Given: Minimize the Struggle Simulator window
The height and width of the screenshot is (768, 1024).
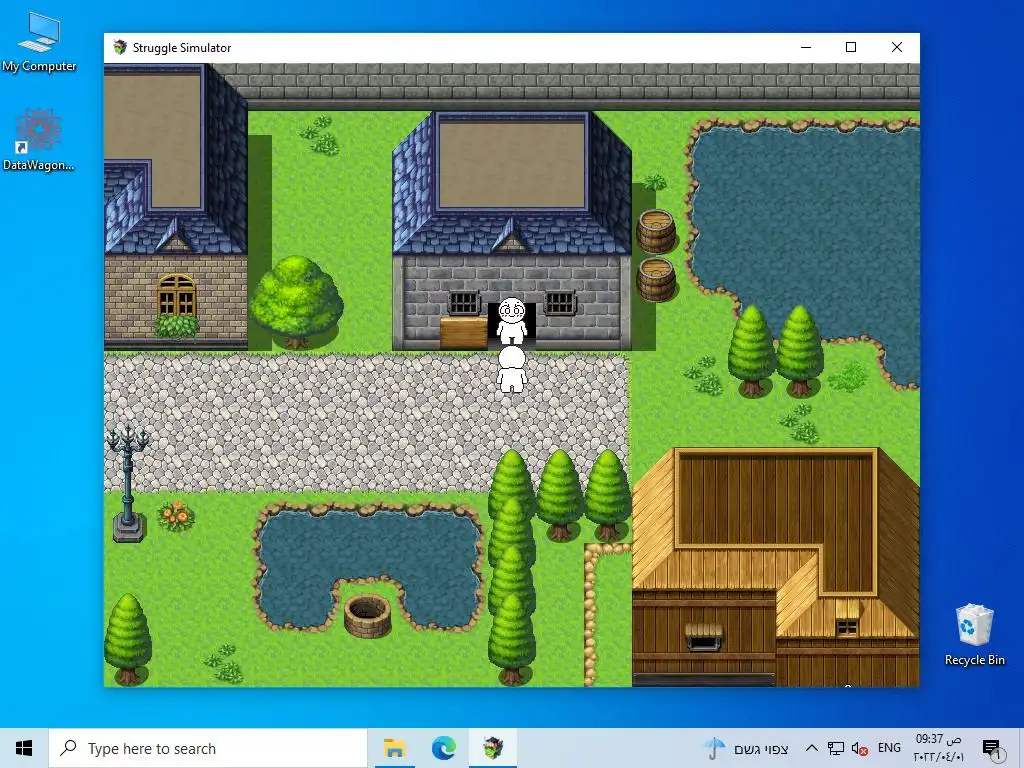Looking at the screenshot, I should click(x=806, y=47).
